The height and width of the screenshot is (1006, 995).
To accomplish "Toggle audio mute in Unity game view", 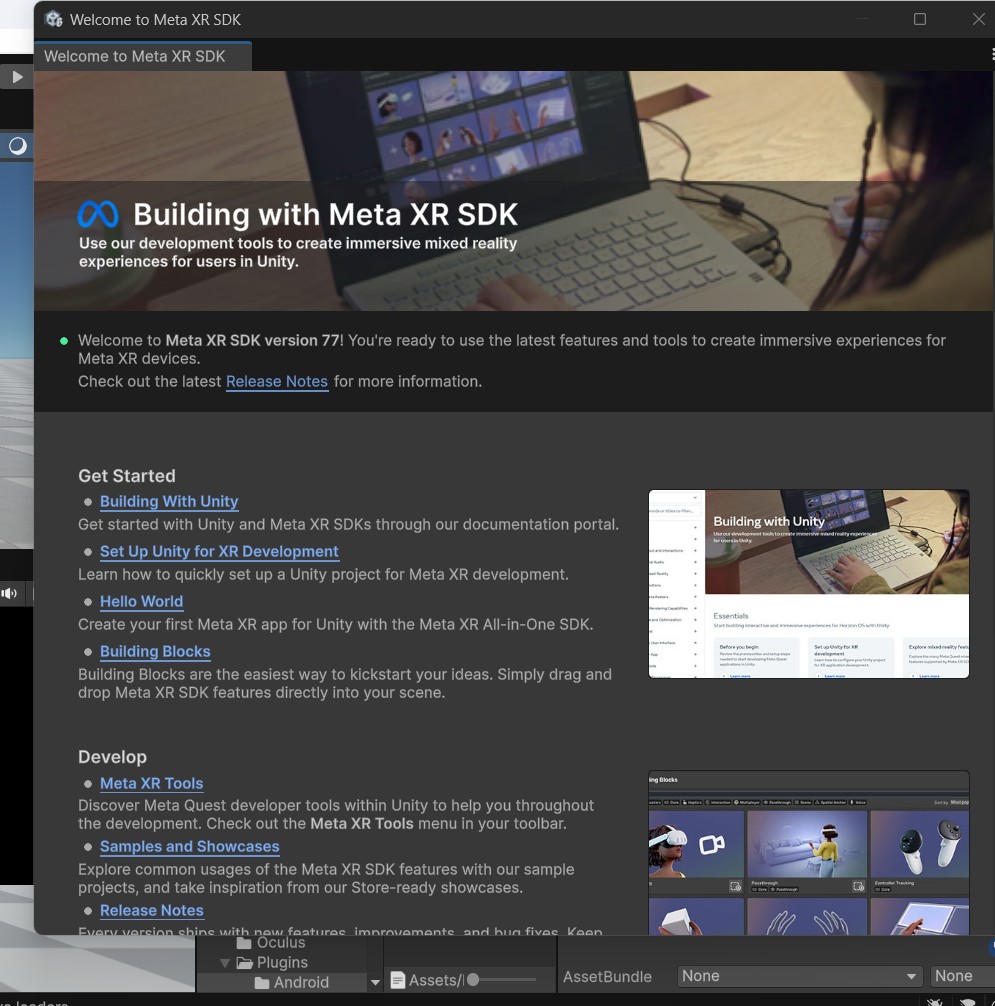I will 9,593.
